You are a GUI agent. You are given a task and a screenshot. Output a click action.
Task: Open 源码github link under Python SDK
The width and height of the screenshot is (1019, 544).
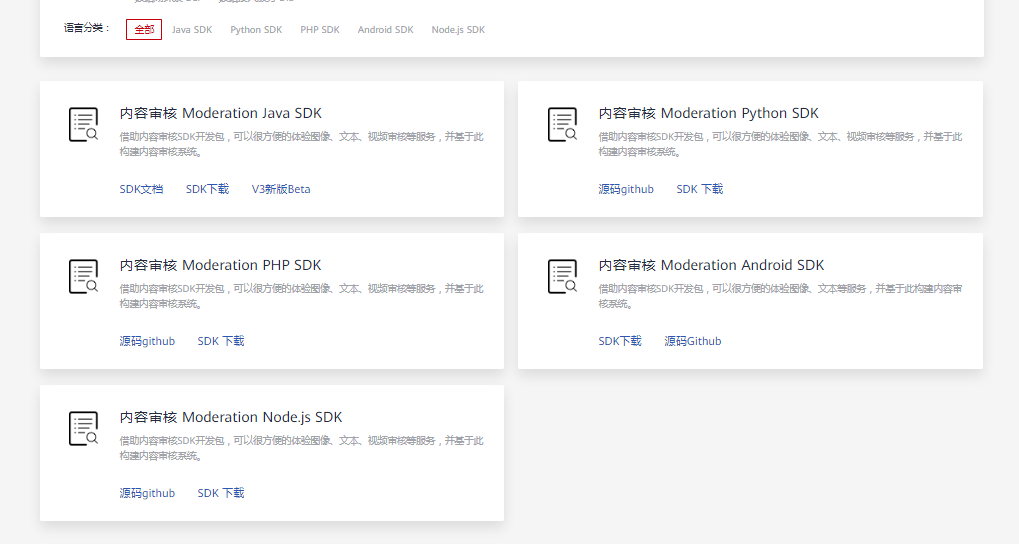pos(626,189)
